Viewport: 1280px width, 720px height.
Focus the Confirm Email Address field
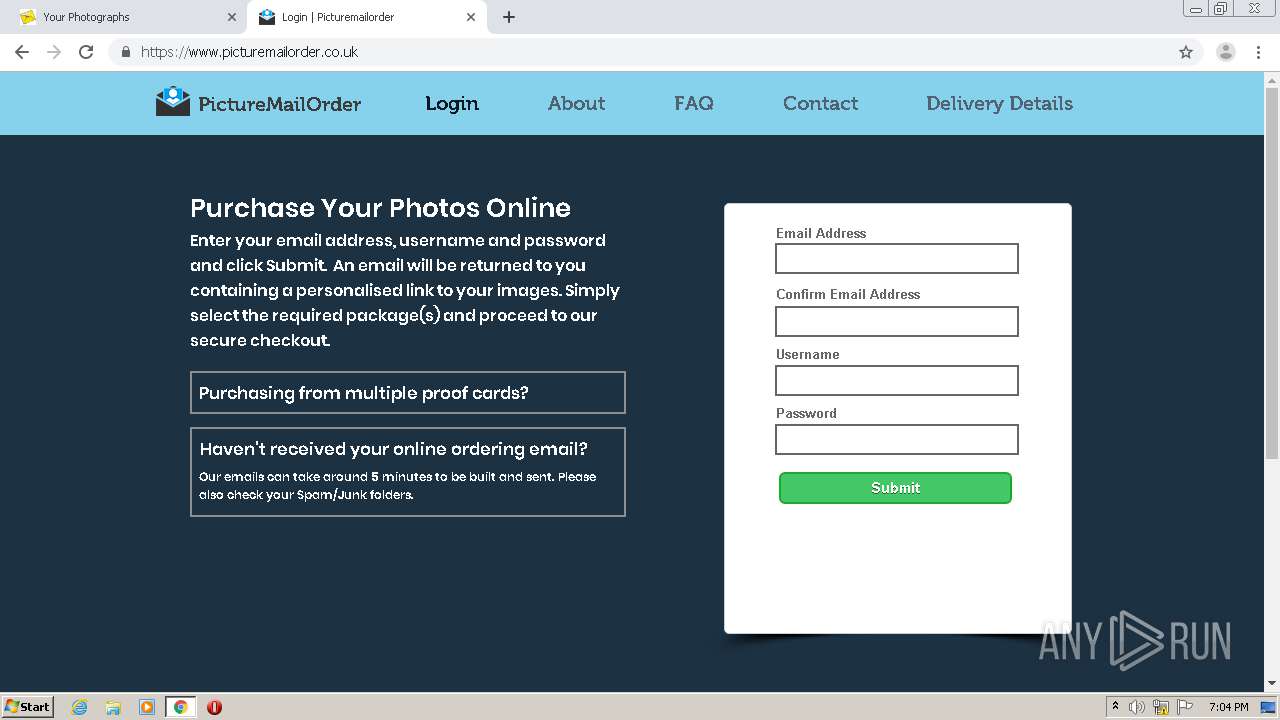(897, 321)
